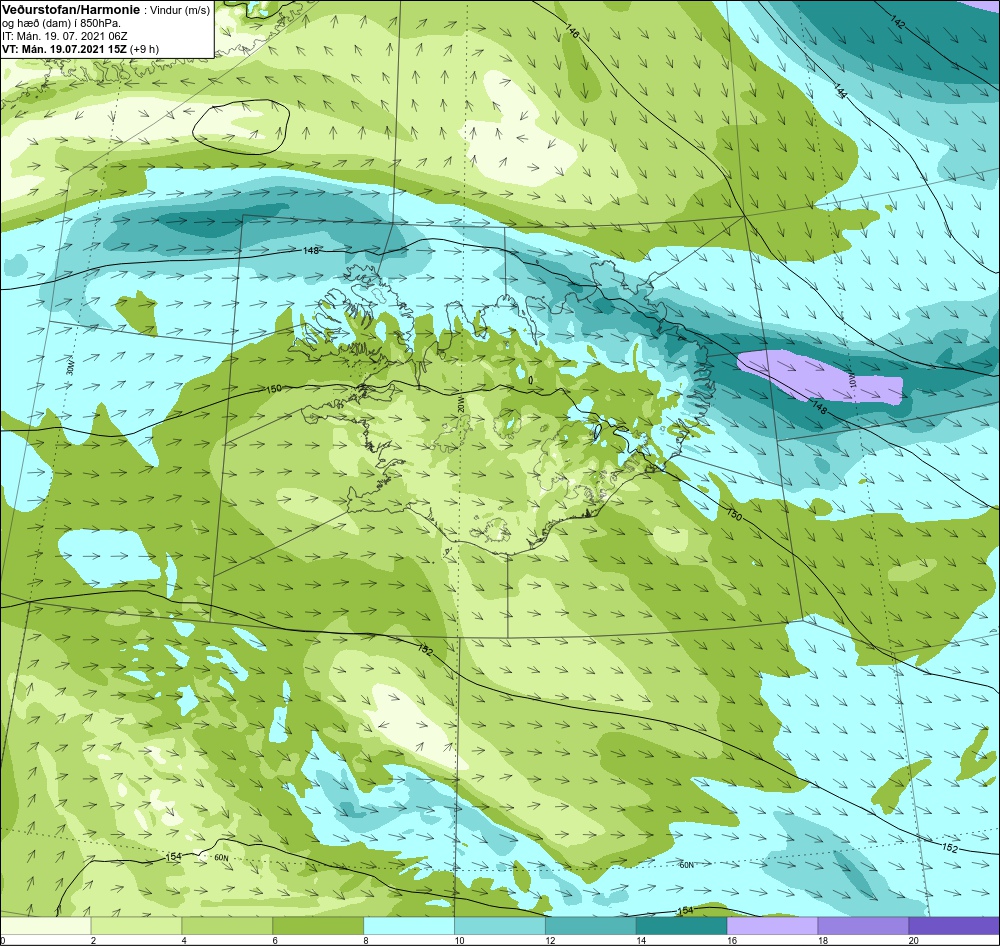The width and height of the screenshot is (1000, 946).
Task: Click the legend tick label '2'
Action: click(x=93, y=940)
